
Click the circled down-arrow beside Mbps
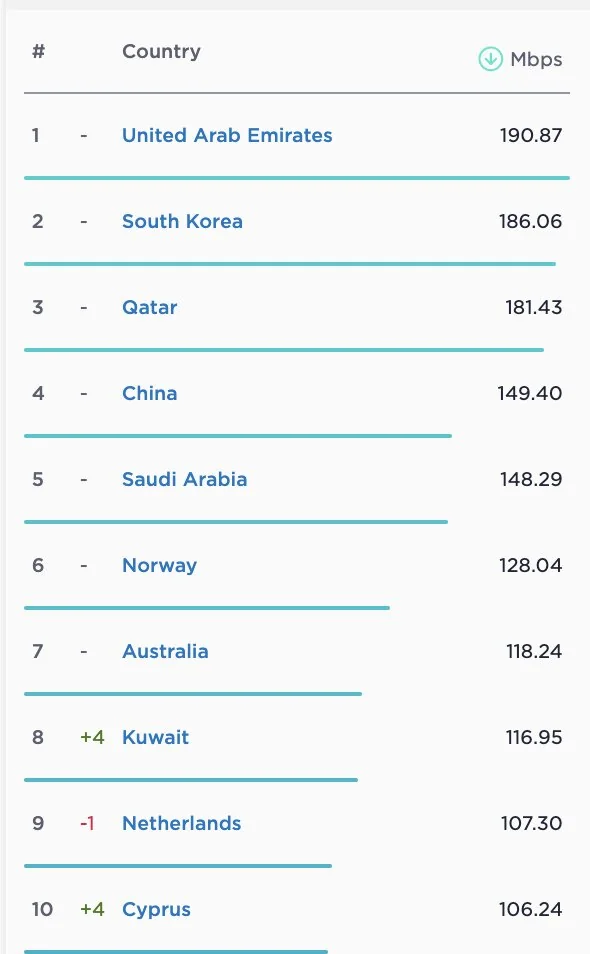click(x=490, y=59)
